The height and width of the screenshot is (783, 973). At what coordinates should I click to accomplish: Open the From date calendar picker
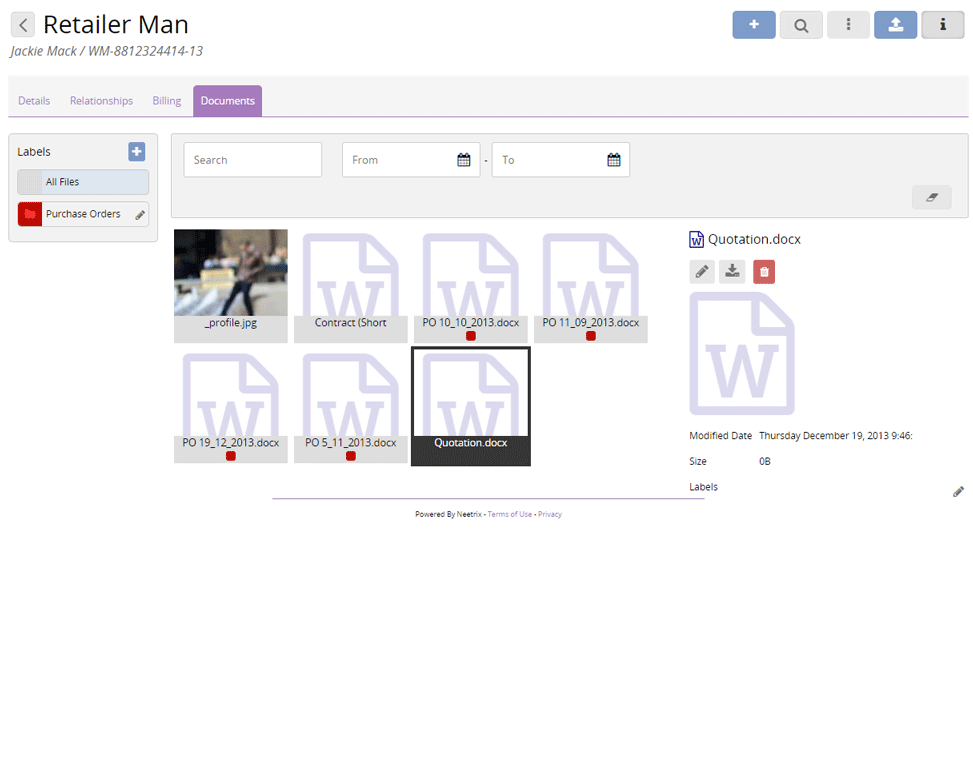pos(464,160)
